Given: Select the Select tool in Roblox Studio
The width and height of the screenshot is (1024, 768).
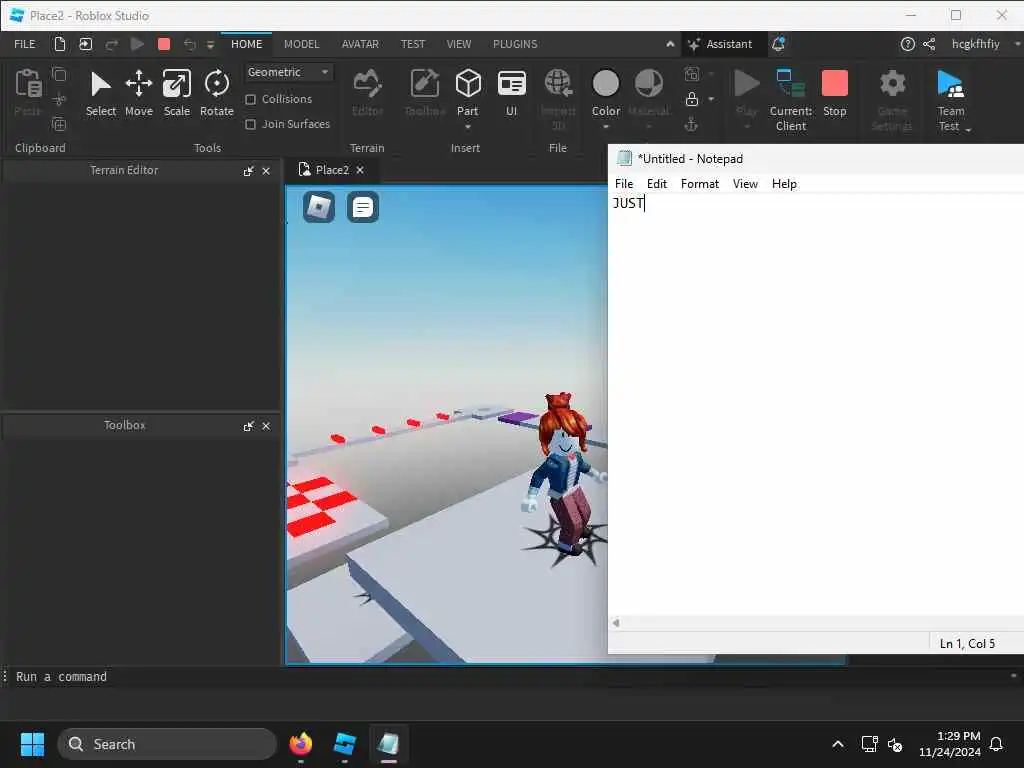Looking at the screenshot, I should tap(101, 94).
